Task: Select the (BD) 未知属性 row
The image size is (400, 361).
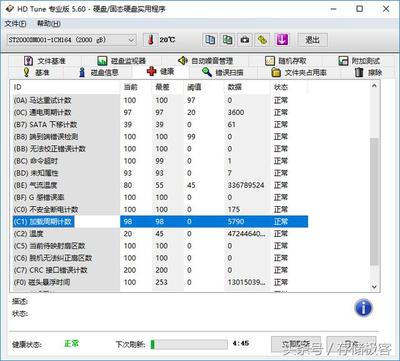Action: [x=159, y=173]
